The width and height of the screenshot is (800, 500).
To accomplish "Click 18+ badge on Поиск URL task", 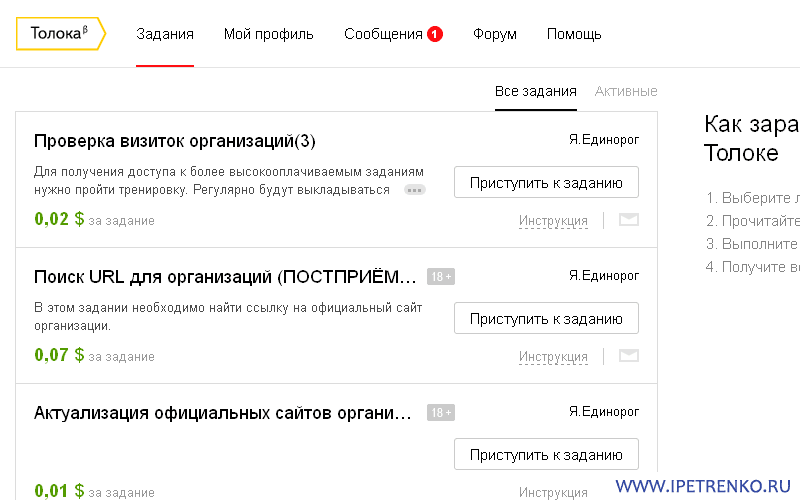I will pyautogui.click(x=441, y=277).
